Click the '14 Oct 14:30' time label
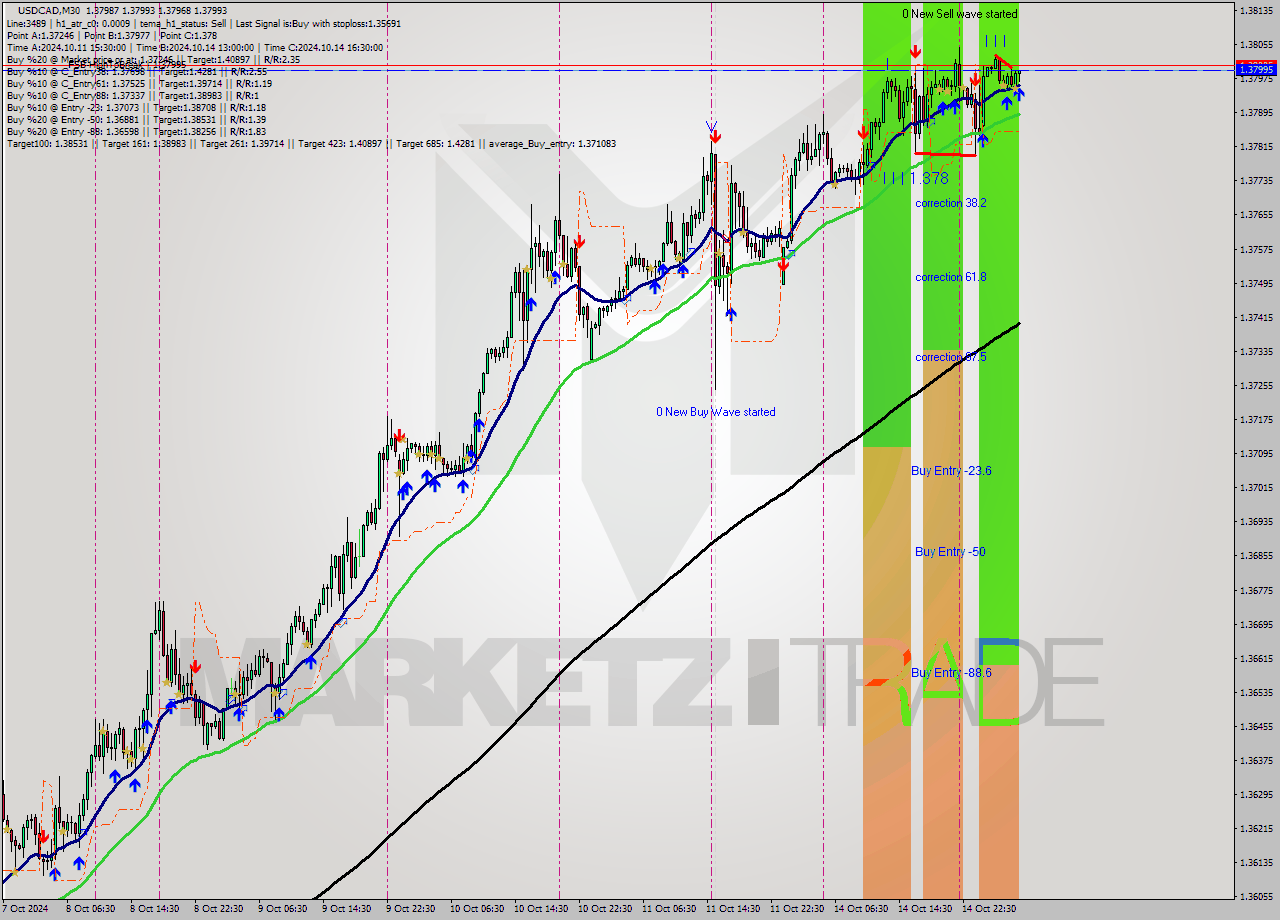 (925, 909)
